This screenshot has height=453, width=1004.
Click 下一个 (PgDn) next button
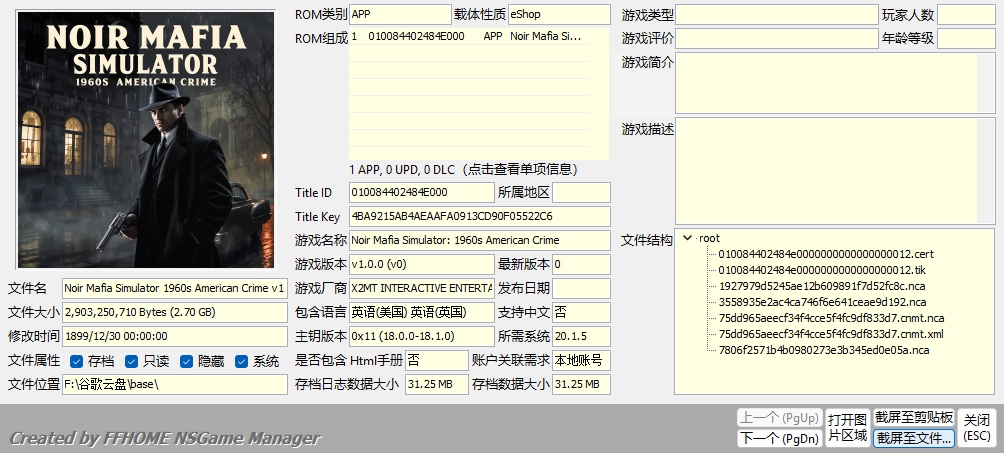[779, 437]
